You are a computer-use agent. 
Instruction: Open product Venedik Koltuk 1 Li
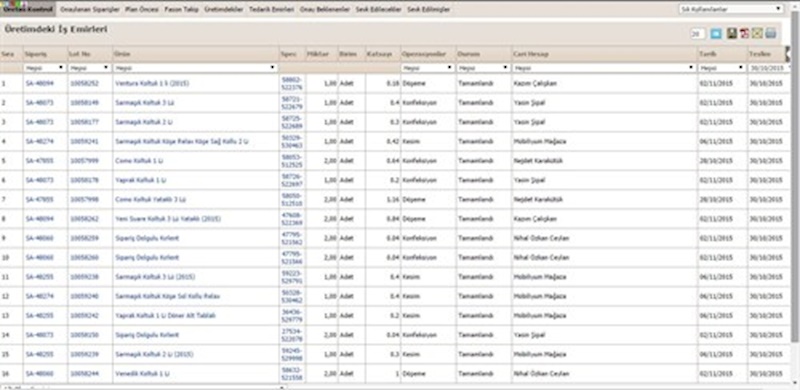coord(142,374)
